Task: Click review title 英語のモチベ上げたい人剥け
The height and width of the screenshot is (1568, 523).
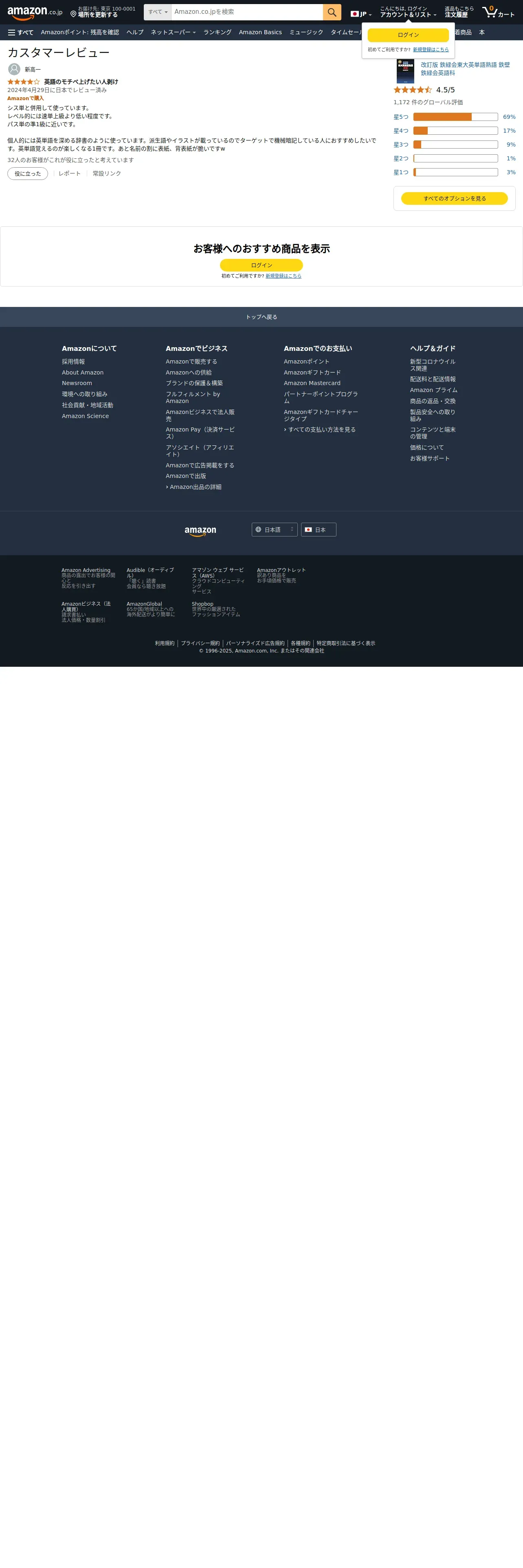Action: point(81,81)
